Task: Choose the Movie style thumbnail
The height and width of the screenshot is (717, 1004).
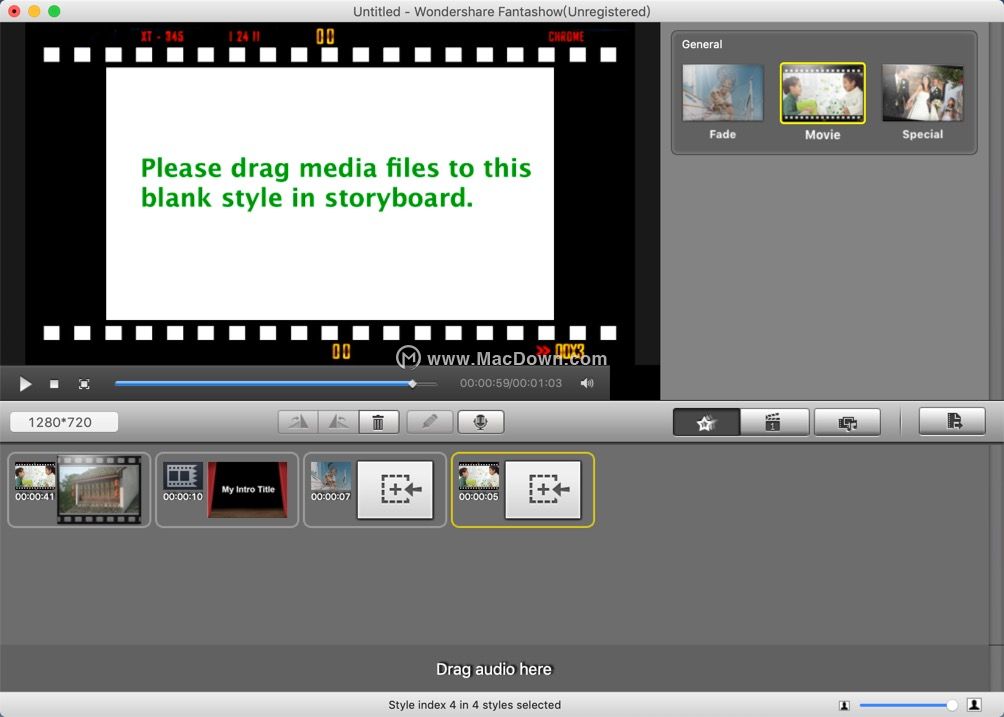Action: [x=822, y=93]
